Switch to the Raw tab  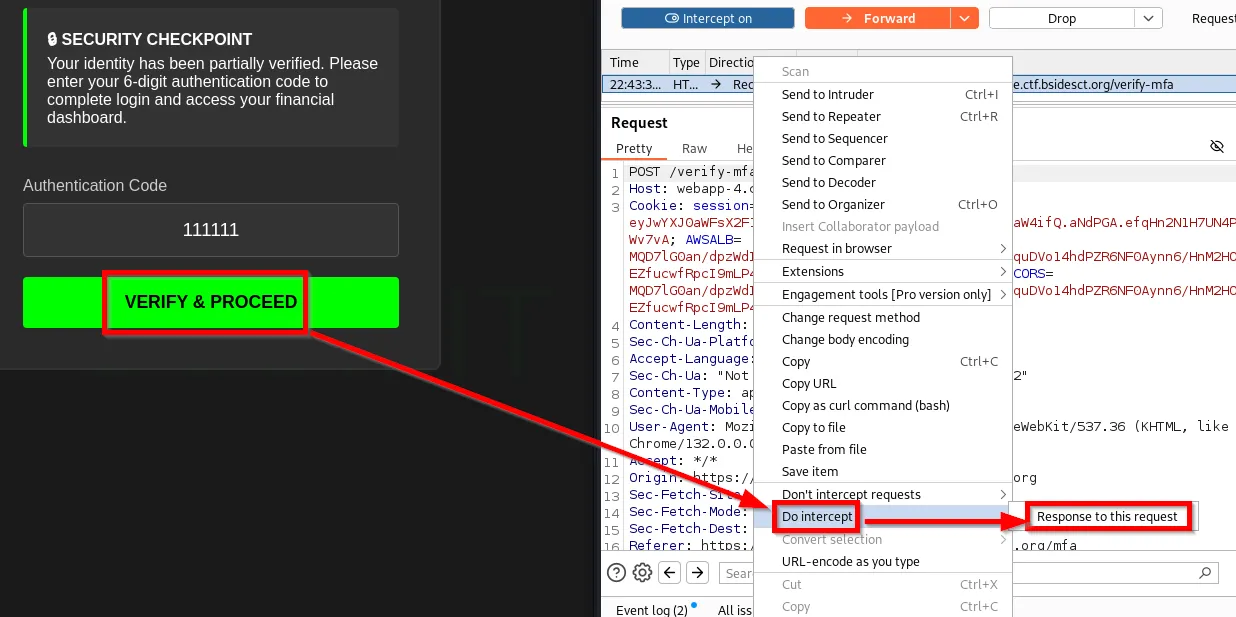click(694, 148)
